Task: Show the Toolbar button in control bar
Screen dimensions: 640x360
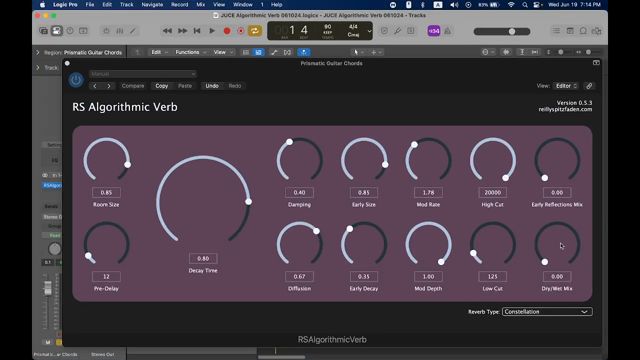Action: point(83,31)
